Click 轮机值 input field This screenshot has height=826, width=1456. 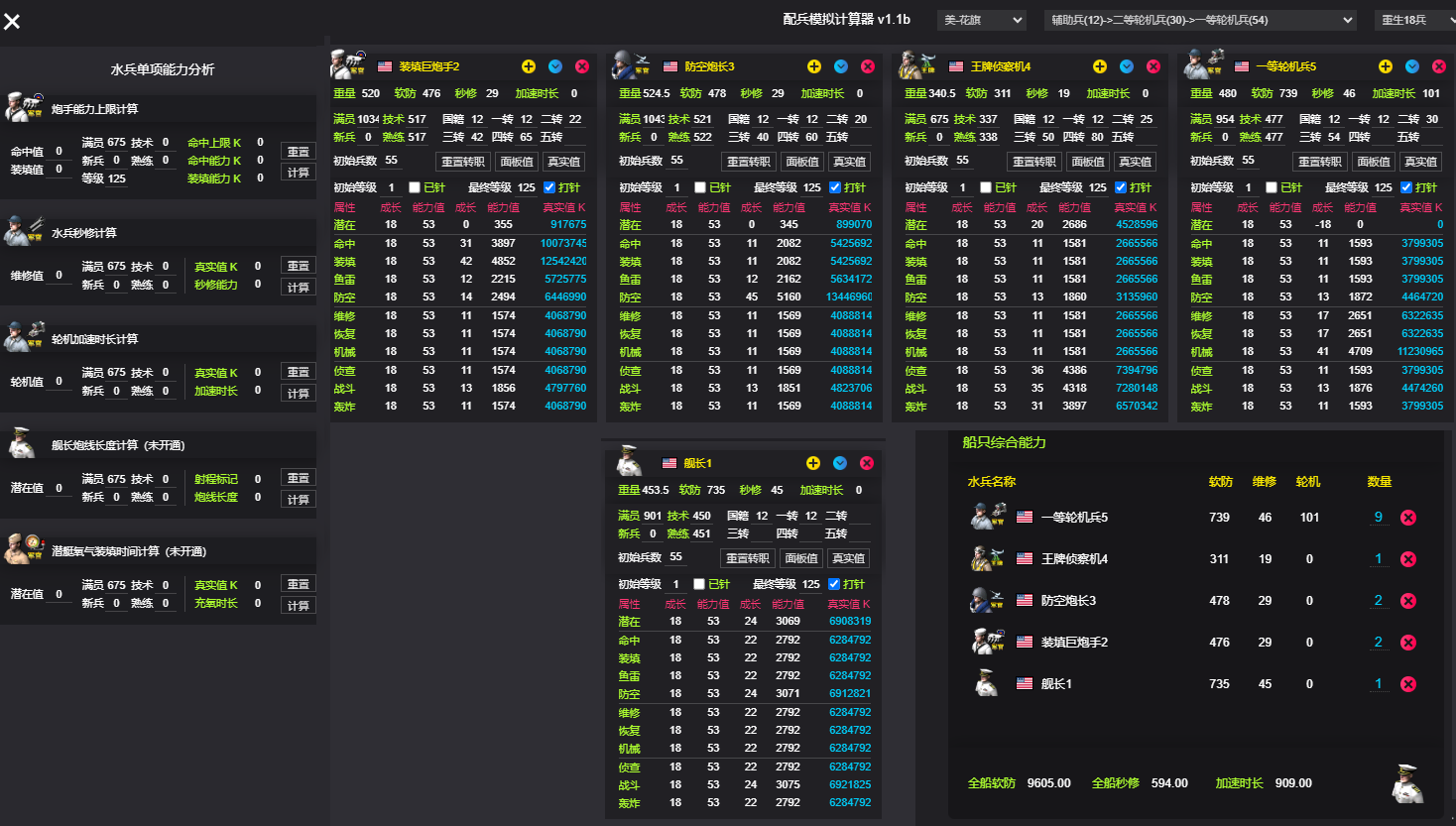coord(60,382)
